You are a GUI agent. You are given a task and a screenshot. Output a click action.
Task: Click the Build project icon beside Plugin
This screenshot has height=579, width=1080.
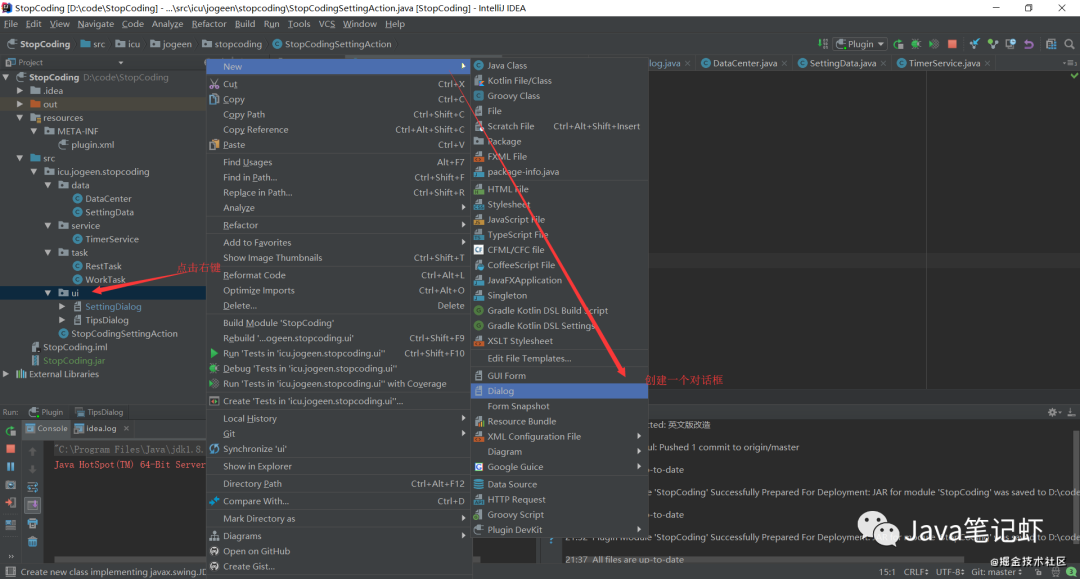[823, 44]
